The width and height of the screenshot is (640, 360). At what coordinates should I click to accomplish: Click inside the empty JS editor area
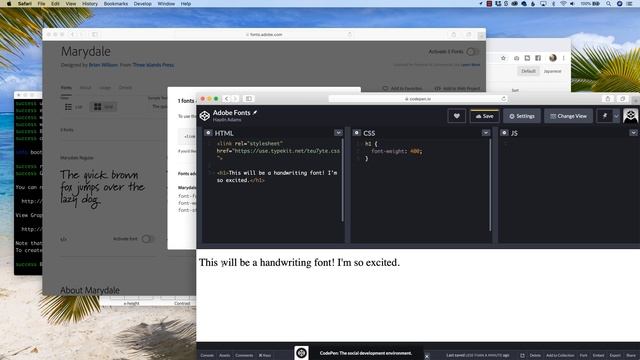(569, 190)
